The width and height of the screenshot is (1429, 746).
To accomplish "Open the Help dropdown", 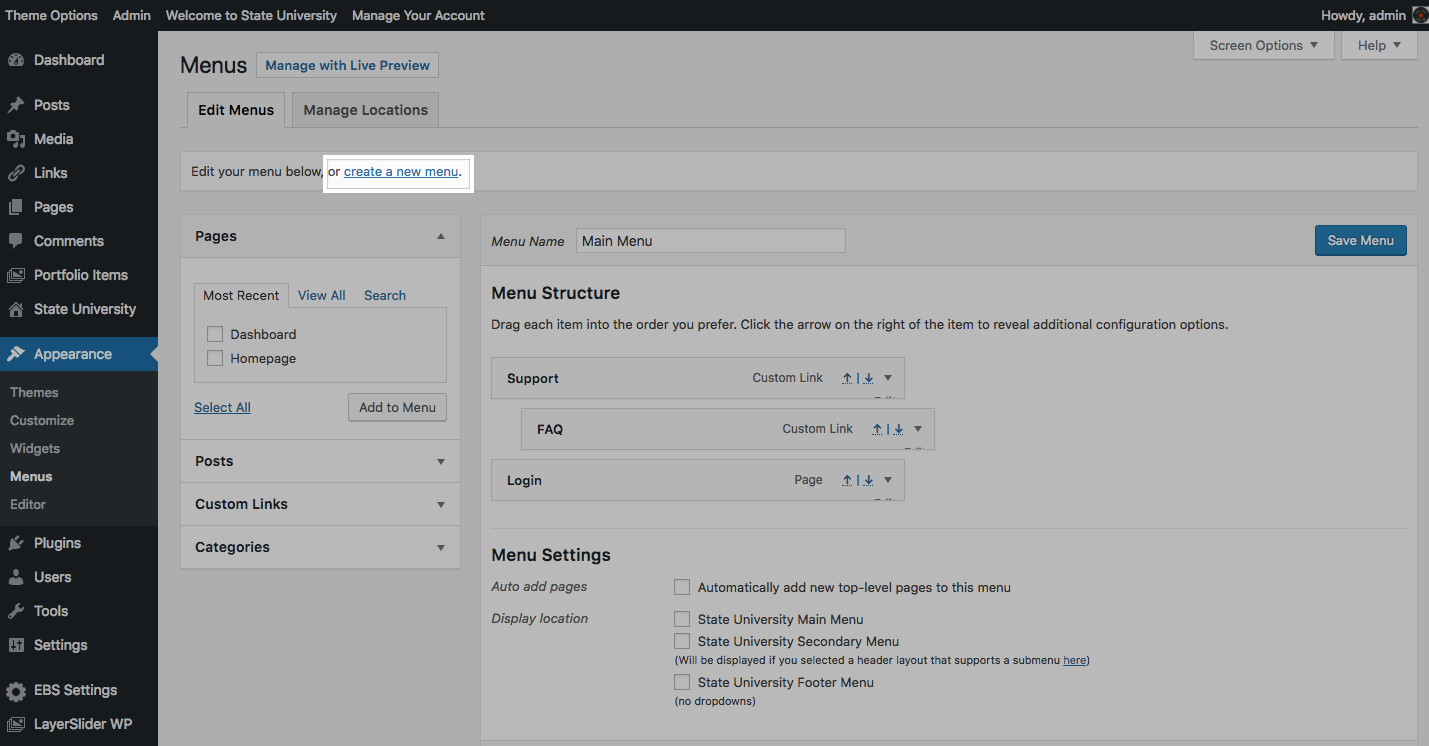I will pos(1379,45).
